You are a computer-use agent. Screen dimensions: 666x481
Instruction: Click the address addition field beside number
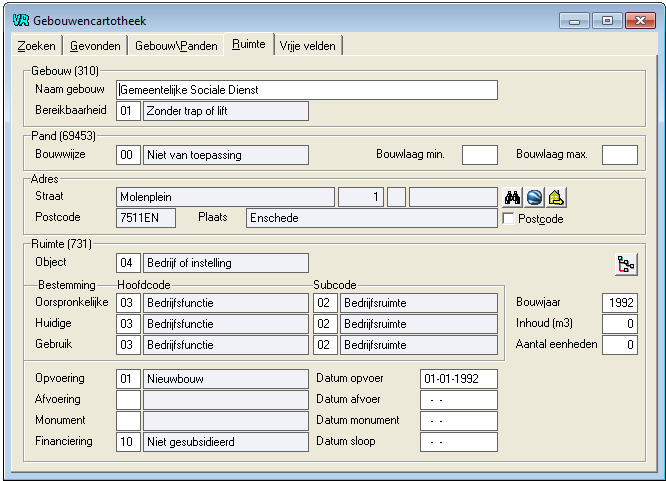[453, 197]
